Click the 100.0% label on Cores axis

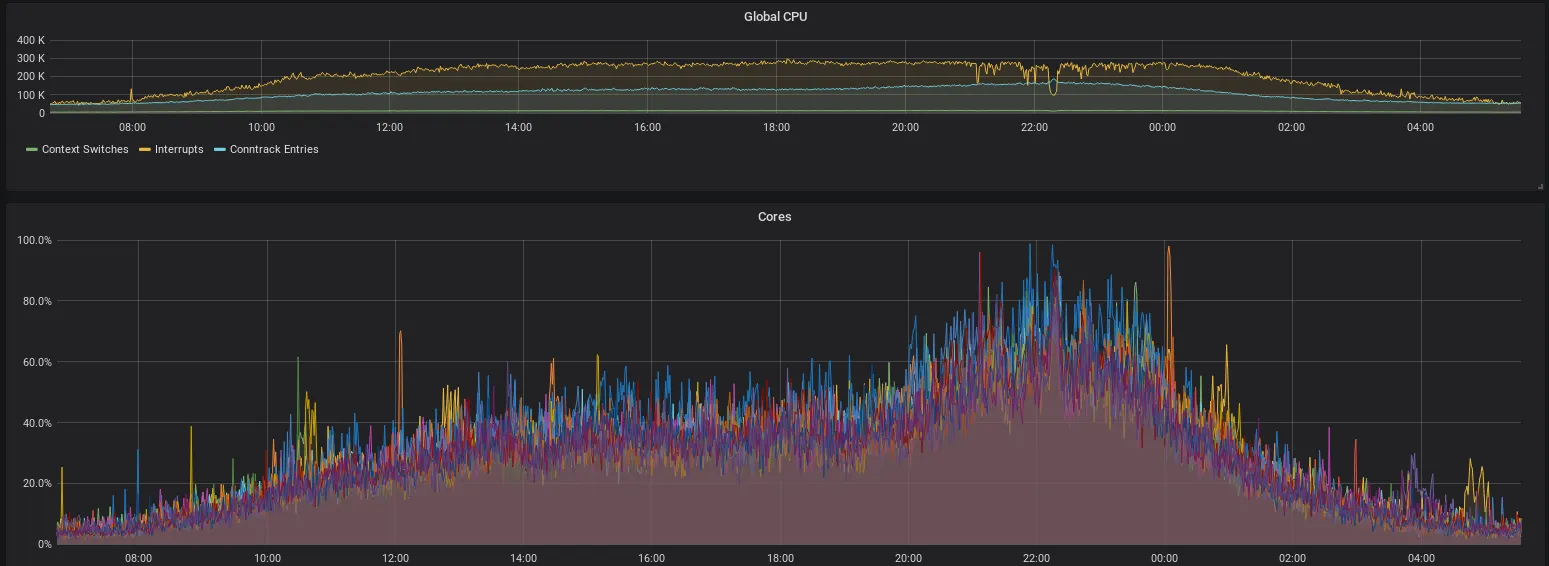tap(35, 240)
